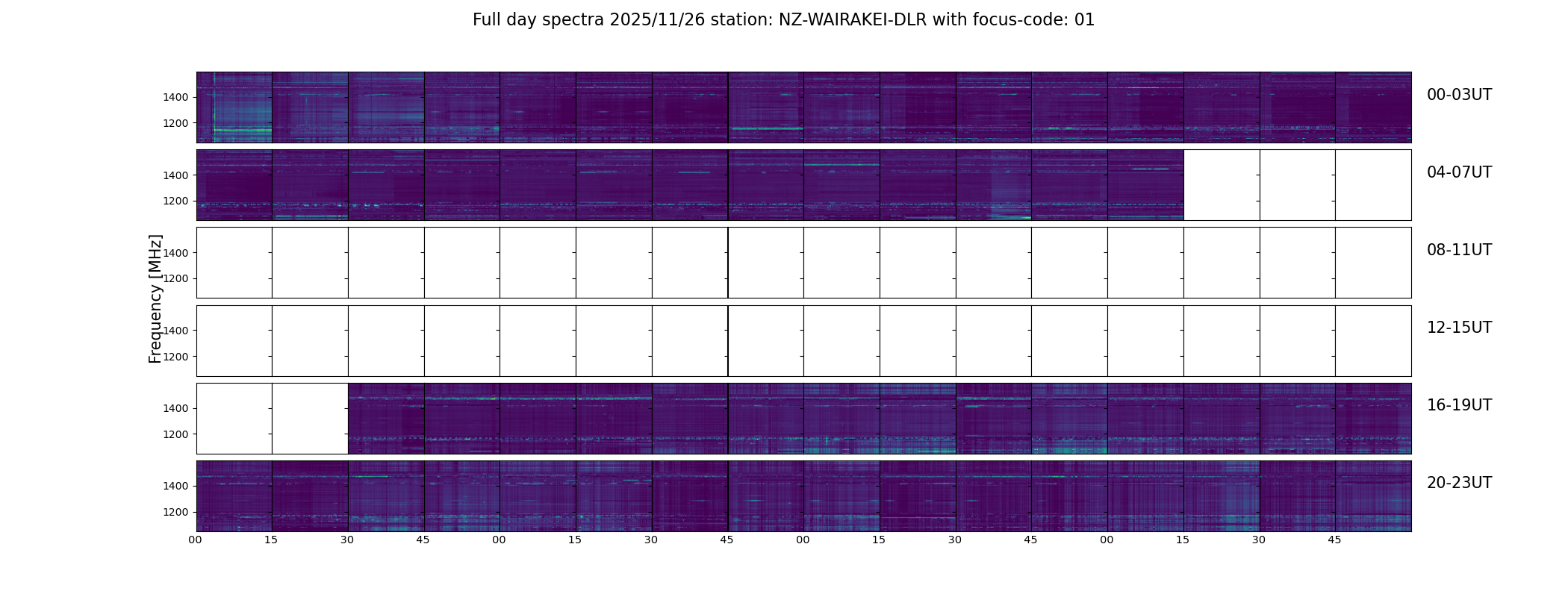Click the first empty panel of the 16-19UT row
Screen dimensions: 1568x597
234,419
